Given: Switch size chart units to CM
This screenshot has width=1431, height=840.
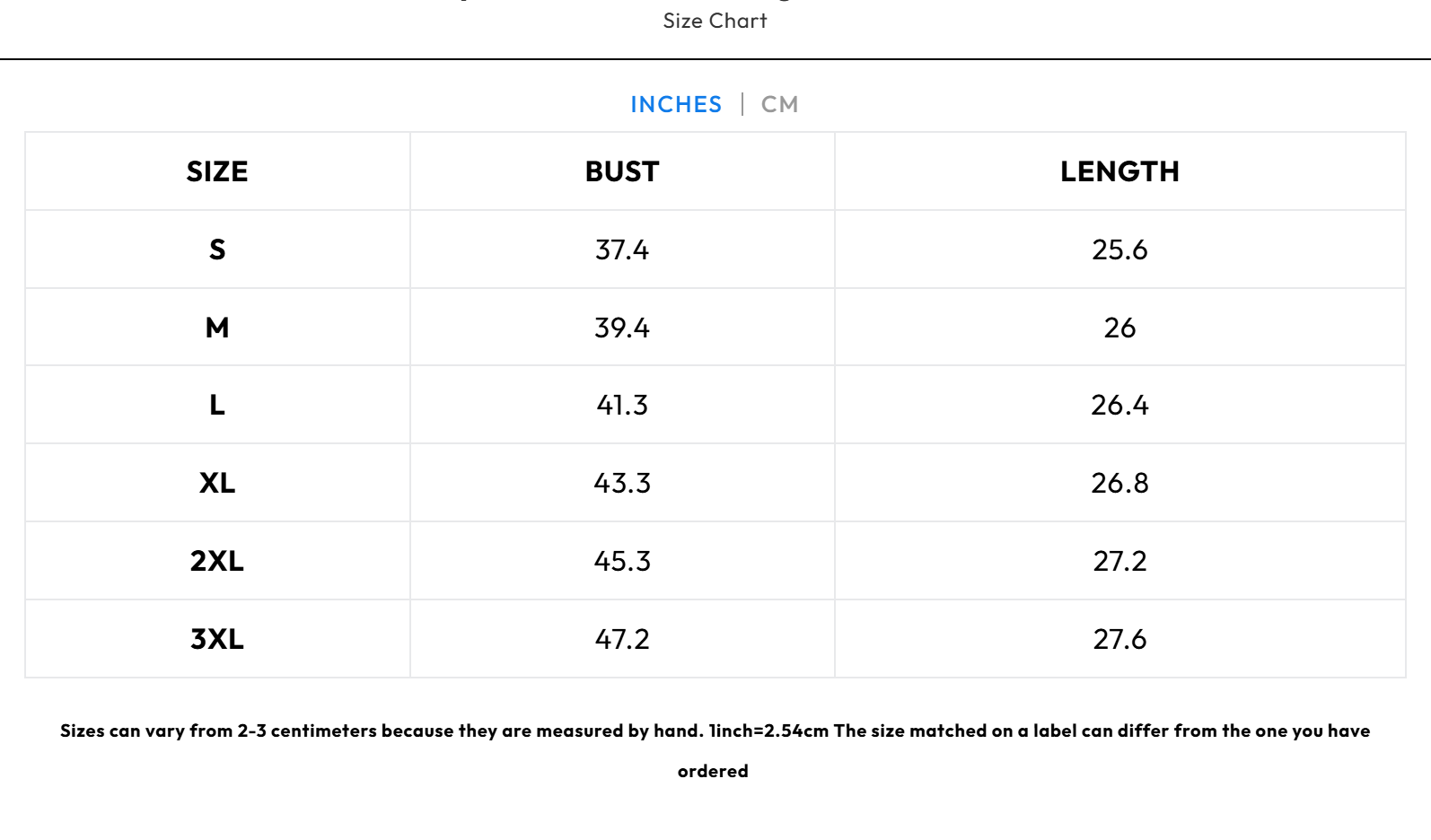Looking at the screenshot, I should click(779, 105).
